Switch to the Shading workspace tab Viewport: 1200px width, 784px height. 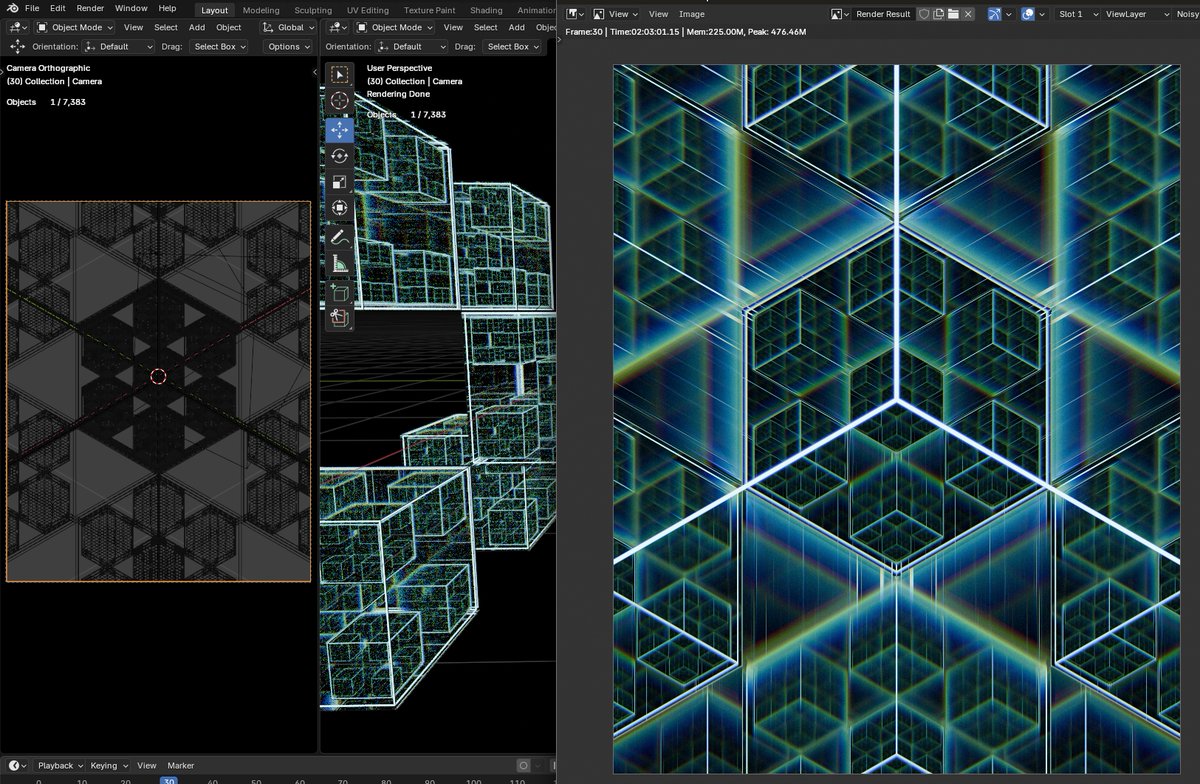click(486, 10)
